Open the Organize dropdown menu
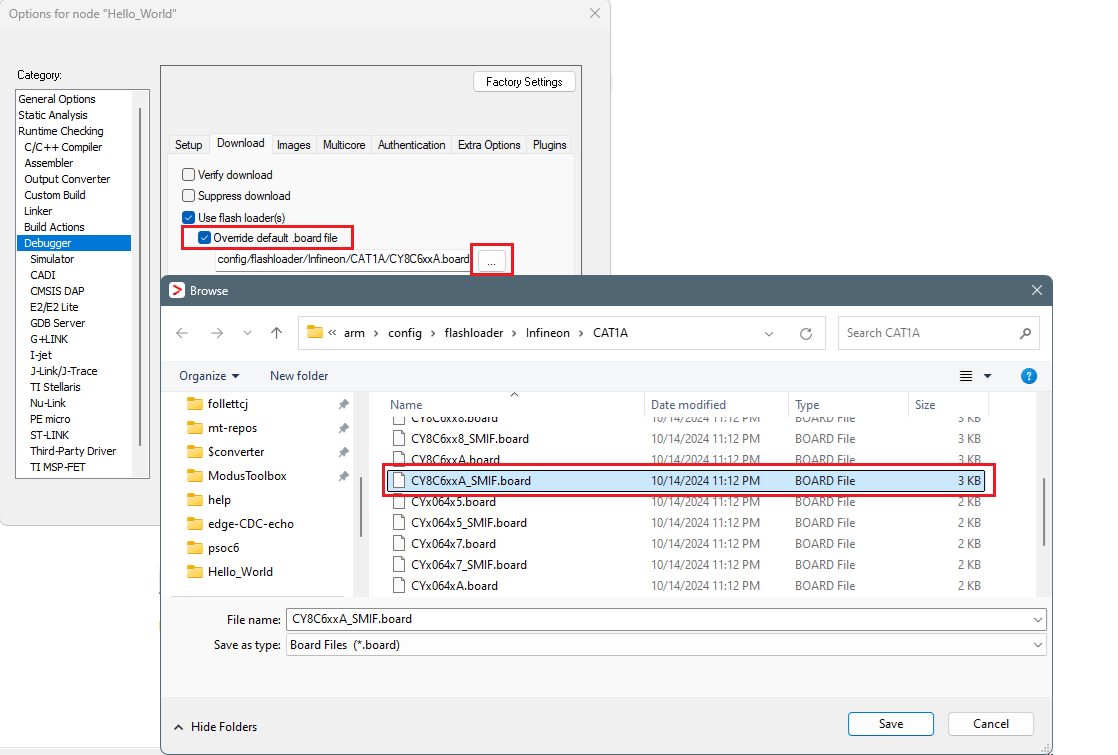This screenshot has width=1118, height=755. (209, 376)
